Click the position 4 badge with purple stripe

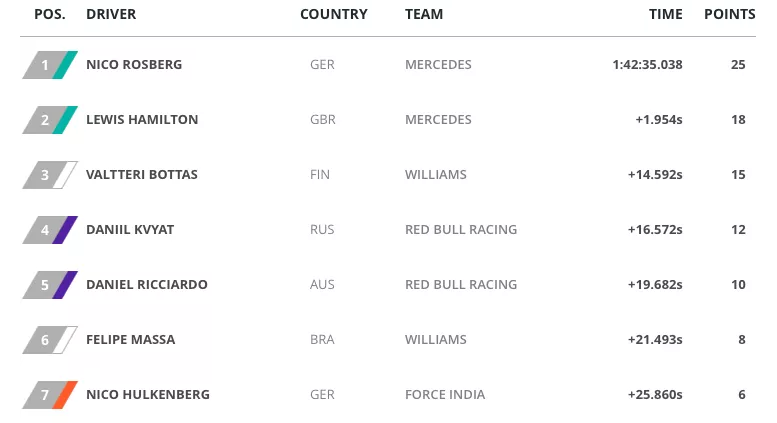click(50, 230)
